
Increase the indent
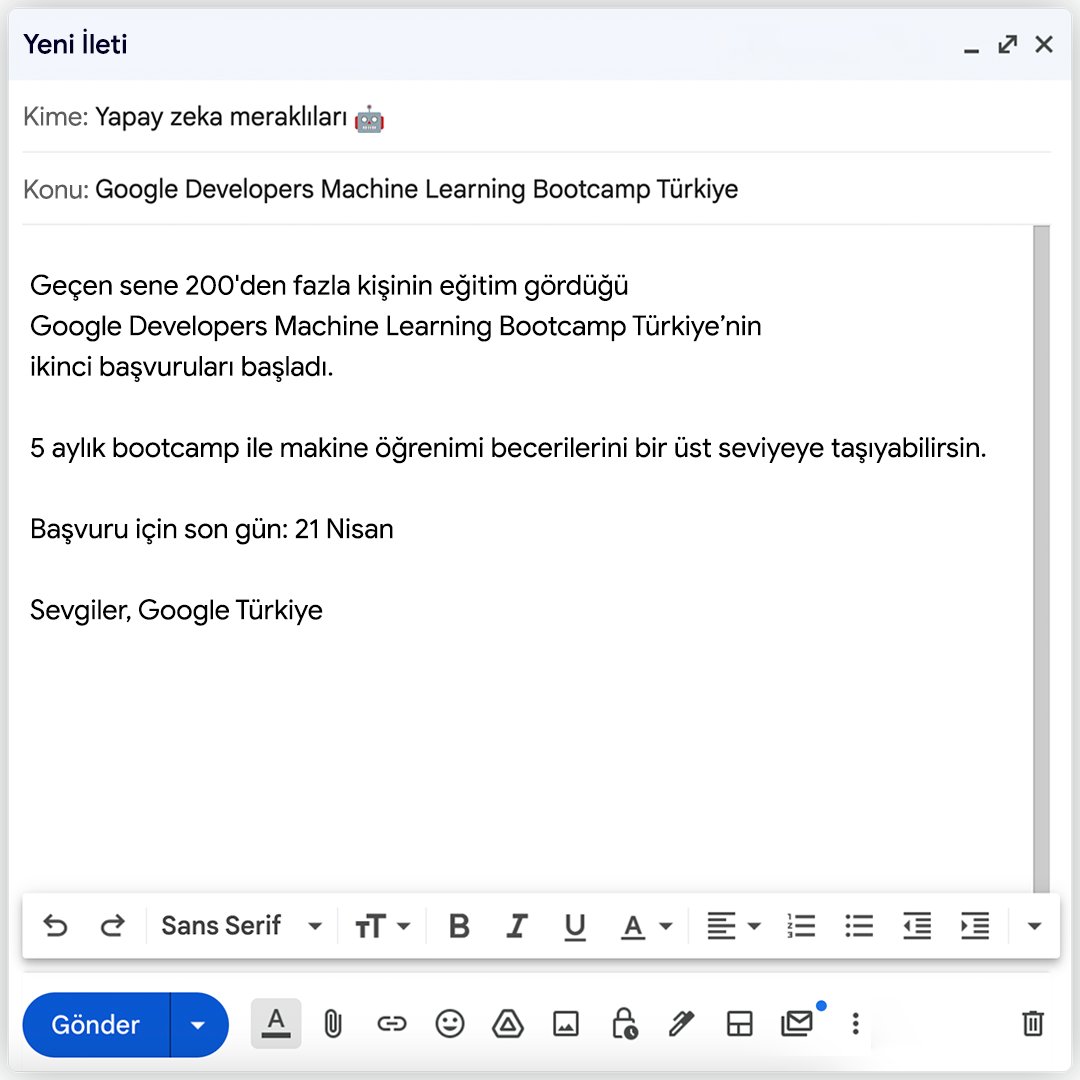pos(975,926)
